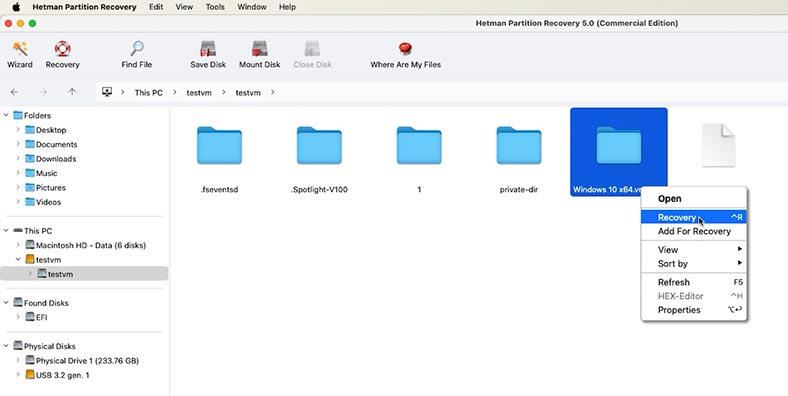Open the Find File magnifier tool

coord(137,55)
